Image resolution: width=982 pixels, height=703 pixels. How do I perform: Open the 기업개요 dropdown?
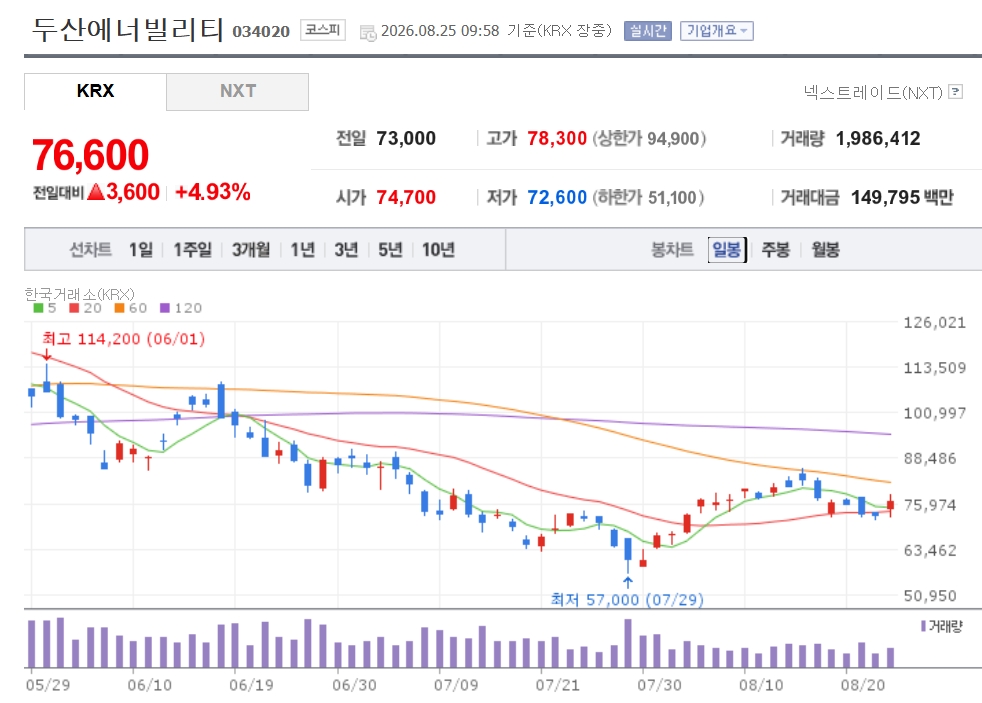tap(716, 31)
